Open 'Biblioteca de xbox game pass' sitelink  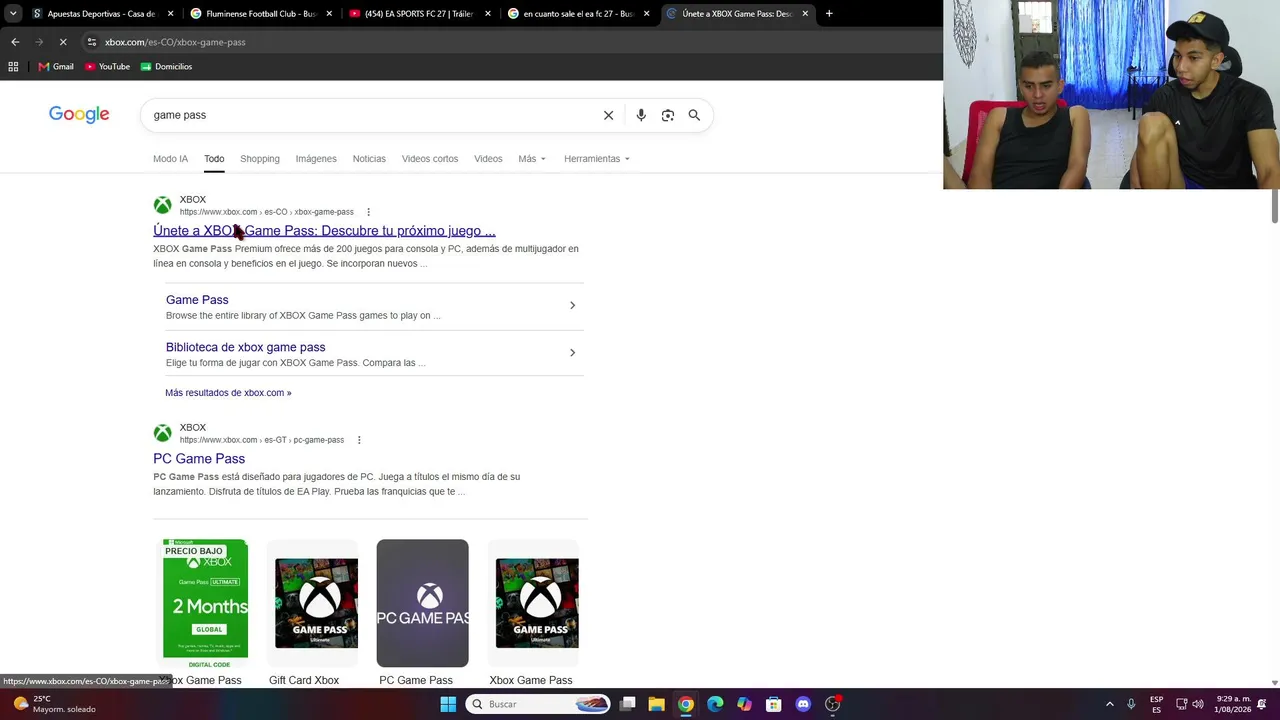click(245, 347)
